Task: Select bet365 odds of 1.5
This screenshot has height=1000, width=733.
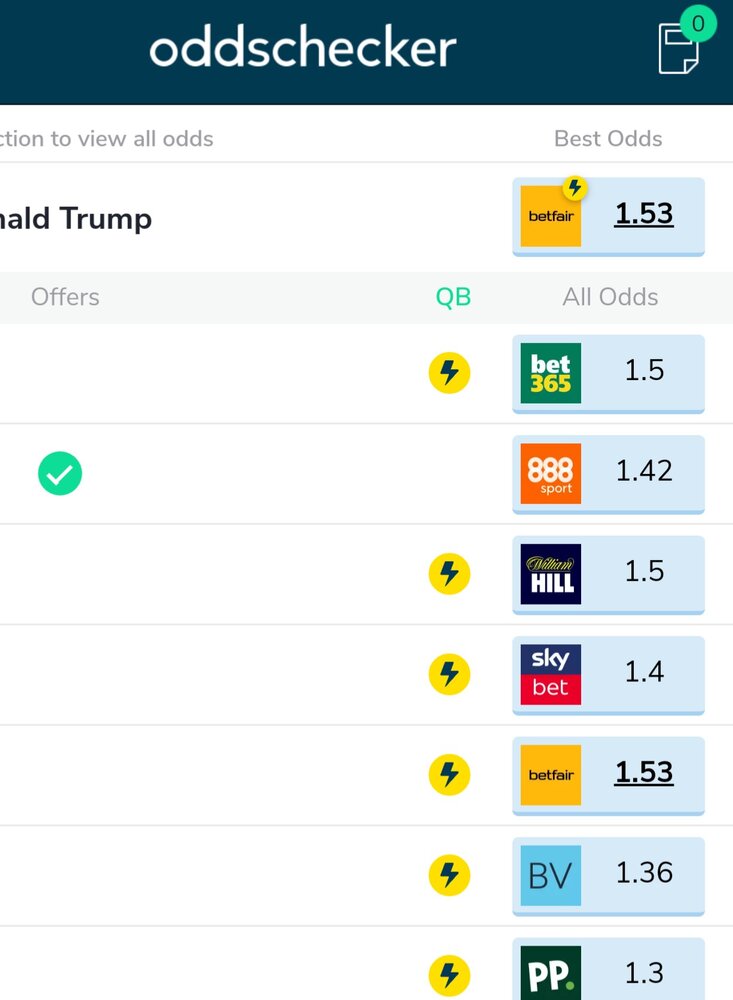Action: coord(608,372)
